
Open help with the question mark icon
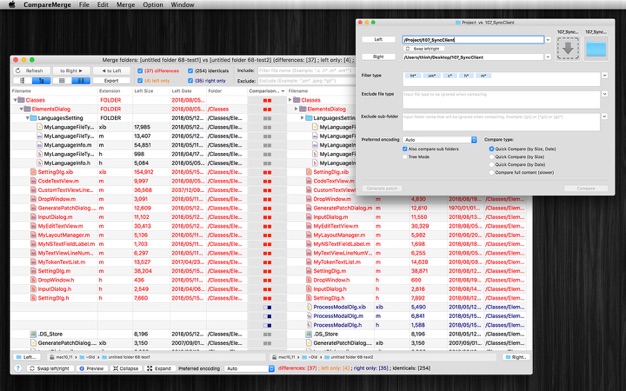[x=18, y=368]
